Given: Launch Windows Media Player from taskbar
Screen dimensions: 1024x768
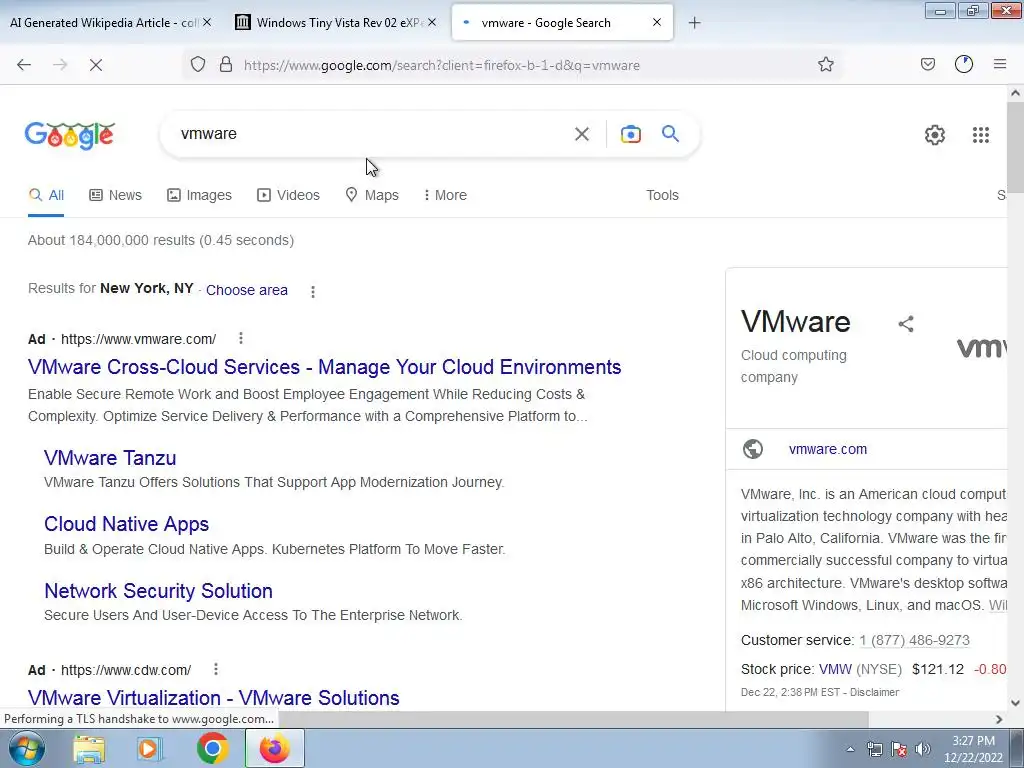Looking at the screenshot, I should [150, 748].
